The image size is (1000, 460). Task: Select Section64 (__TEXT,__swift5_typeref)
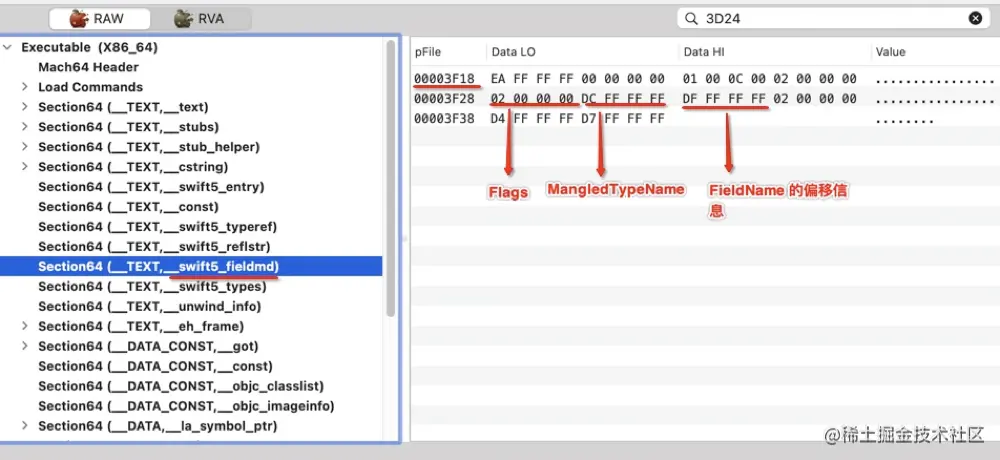(x=158, y=226)
